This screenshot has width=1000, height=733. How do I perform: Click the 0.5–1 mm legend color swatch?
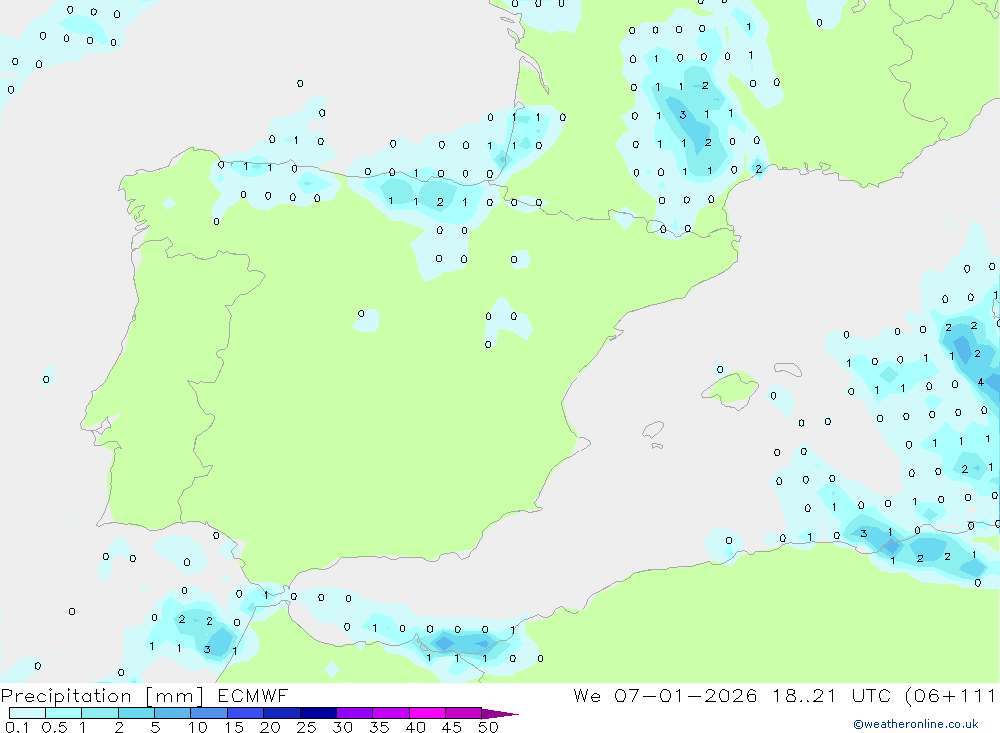tap(64, 713)
